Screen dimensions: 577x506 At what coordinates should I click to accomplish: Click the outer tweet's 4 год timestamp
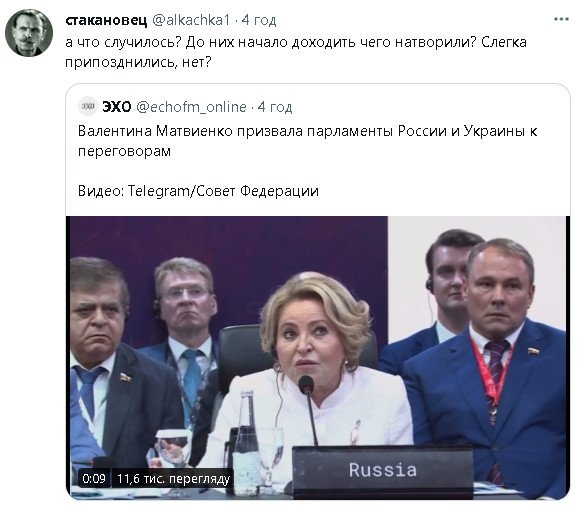[259, 20]
